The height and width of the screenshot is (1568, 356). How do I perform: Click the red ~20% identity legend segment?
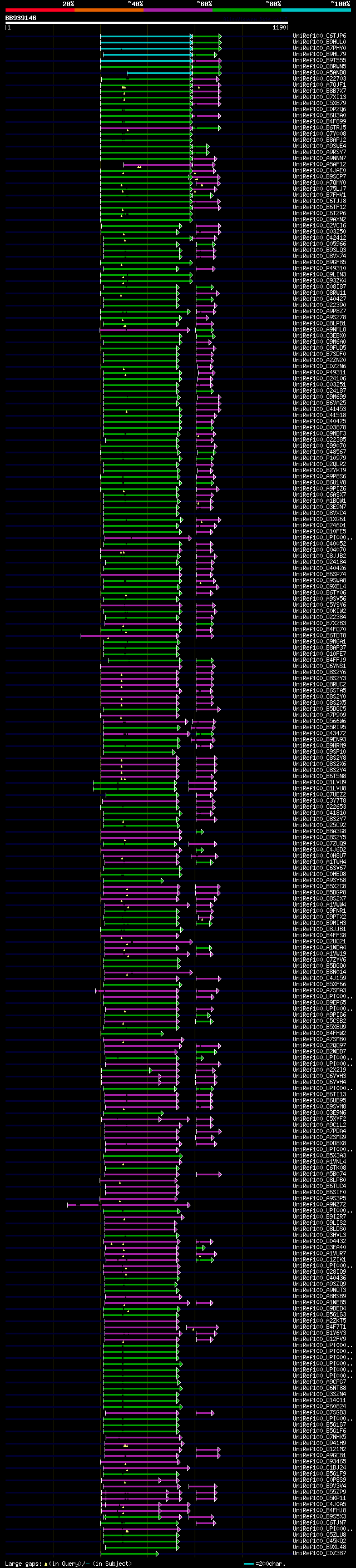tap(40, 11)
